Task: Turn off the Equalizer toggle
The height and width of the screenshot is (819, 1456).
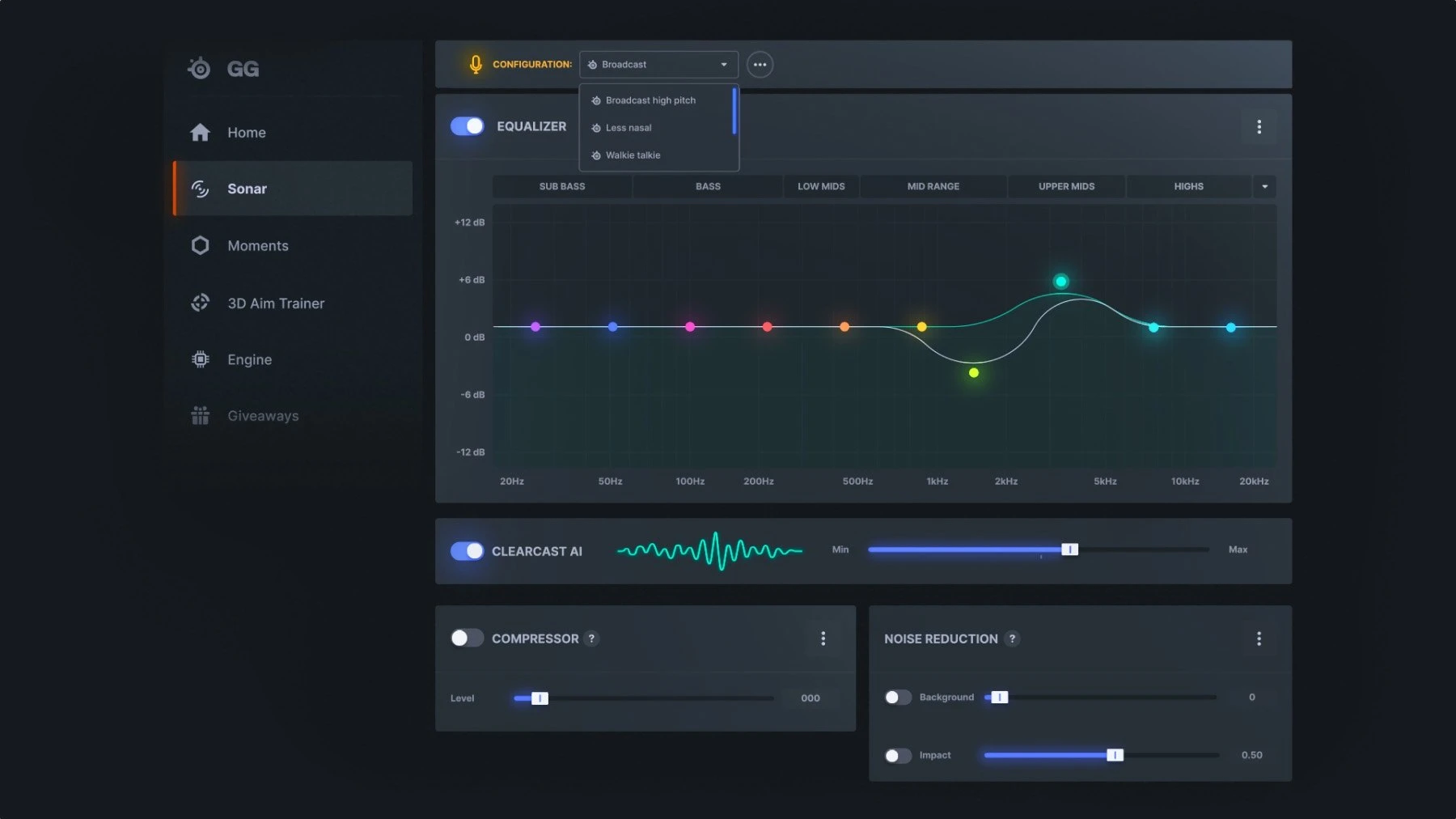Action: [467, 126]
